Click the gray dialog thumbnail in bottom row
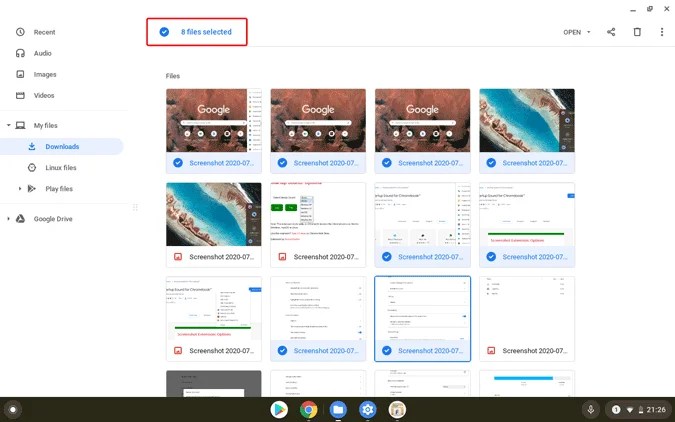675x422 pixels. point(214,383)
